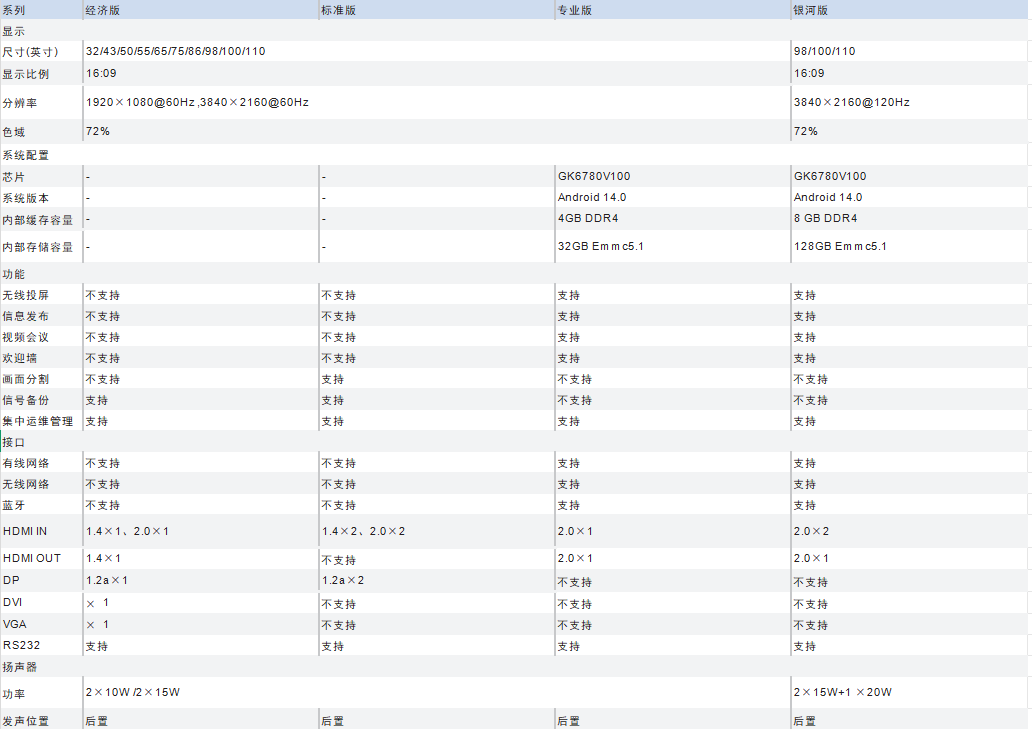Select 支持 for 蓝牙 in 专业版
The width and height of the screenshot is (1032, 729).
tap(569, 506)
